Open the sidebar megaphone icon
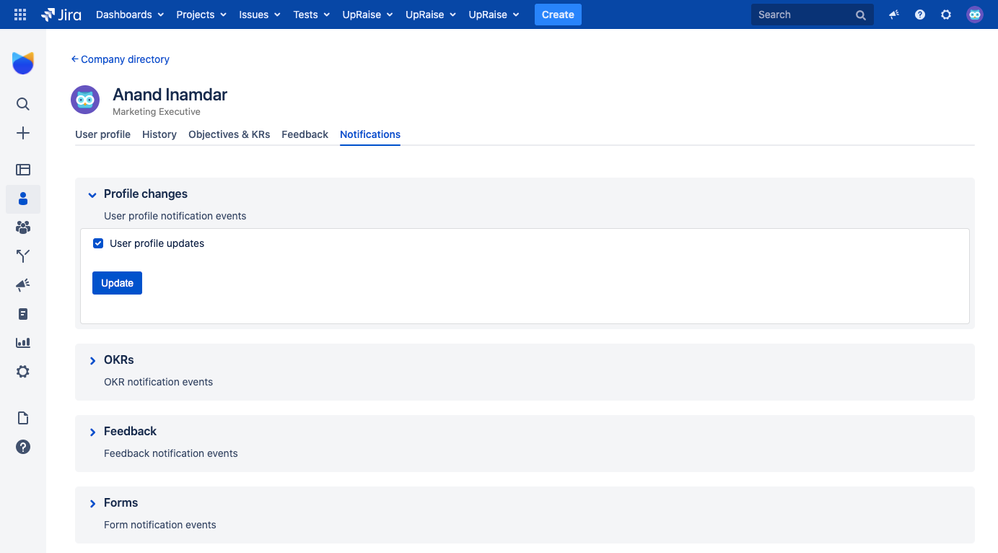 (x=23, y=284)
